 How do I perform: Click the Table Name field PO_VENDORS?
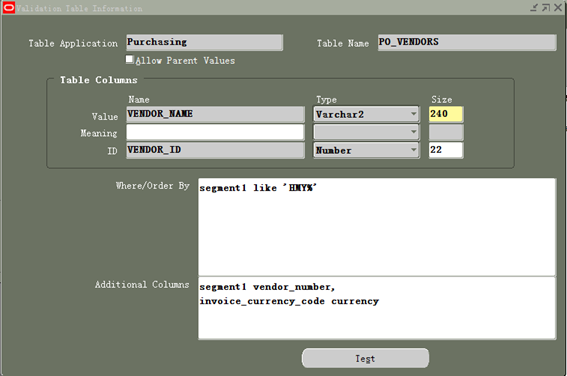(x=467, y=42)
